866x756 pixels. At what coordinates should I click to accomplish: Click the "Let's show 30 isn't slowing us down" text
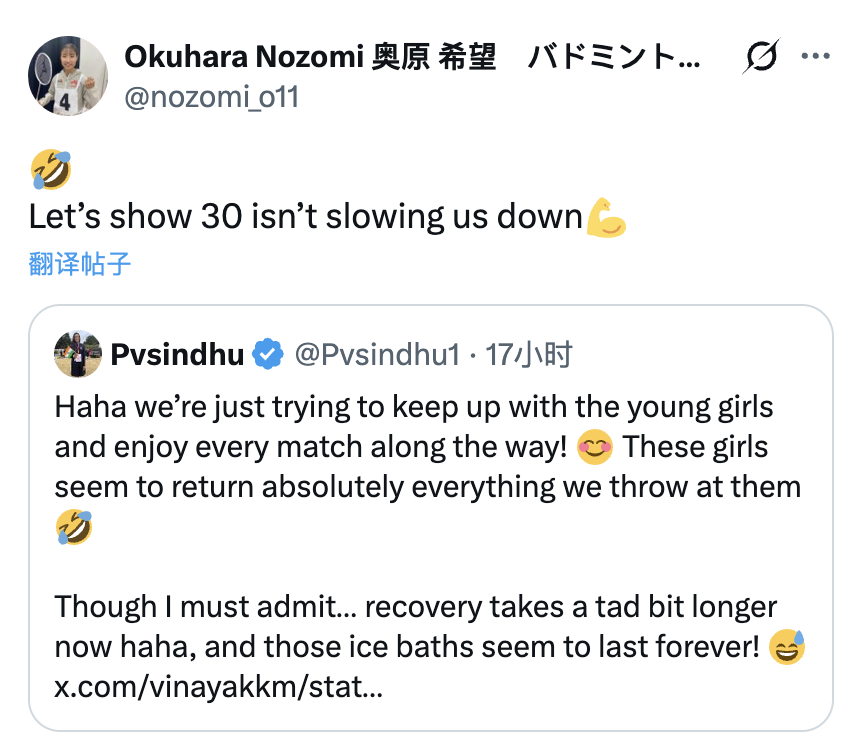(305, 217)
